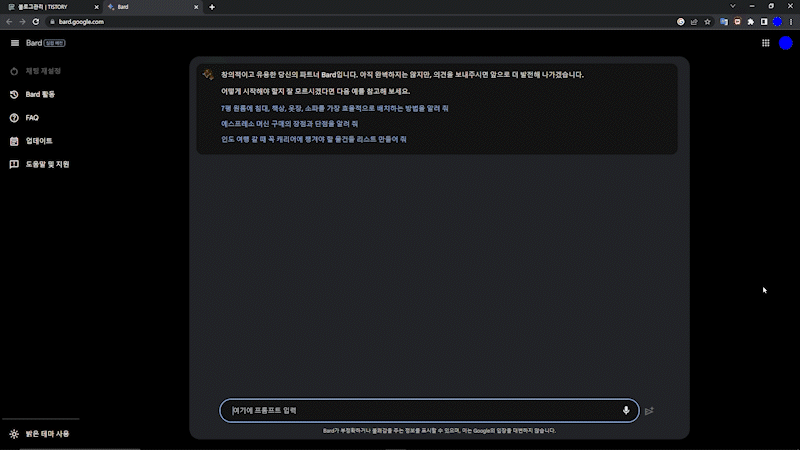
Task: Click the send prompt arrow button
Action: [649, 411]
